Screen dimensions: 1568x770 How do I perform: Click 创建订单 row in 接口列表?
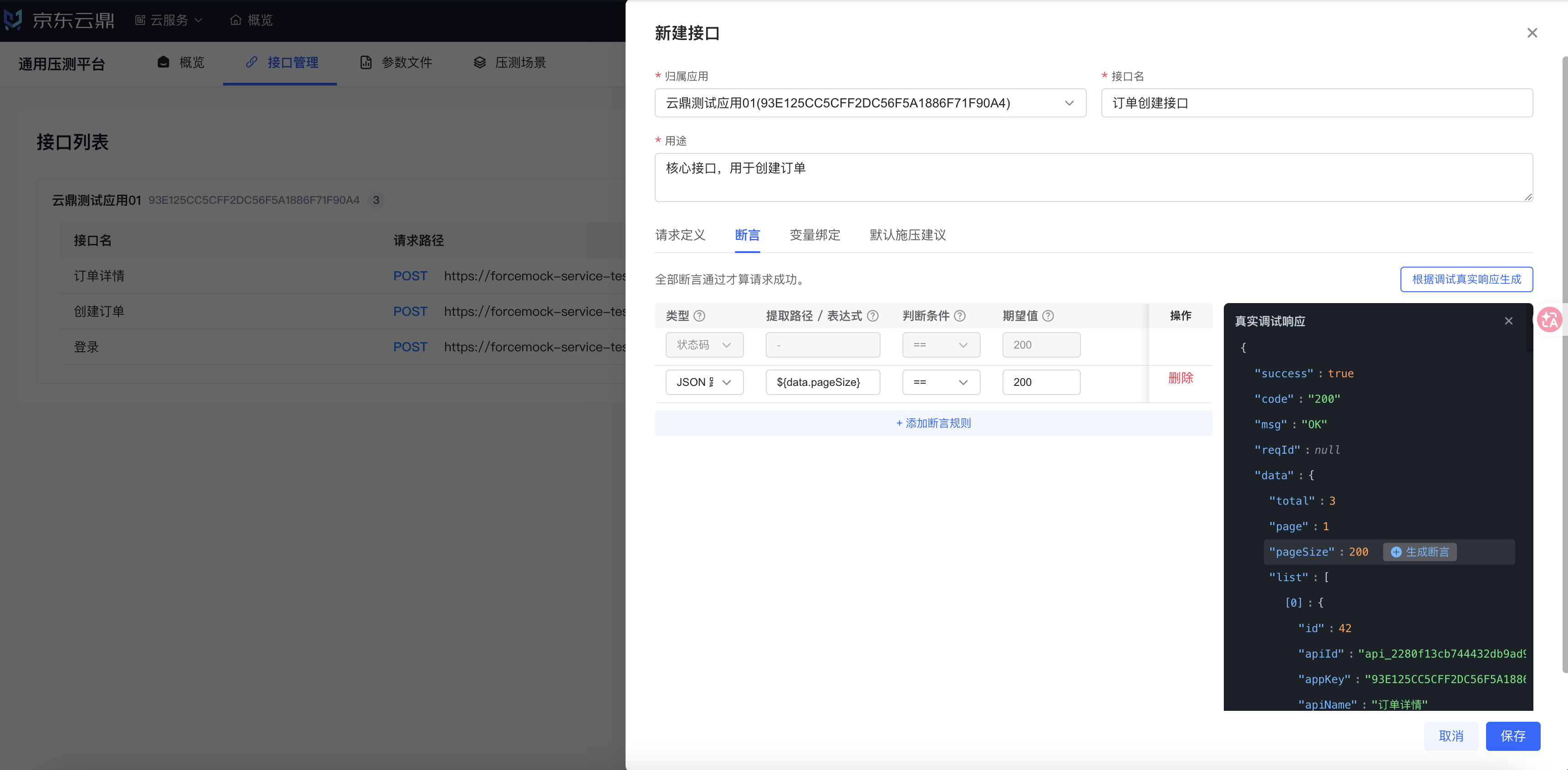(342, 311)
